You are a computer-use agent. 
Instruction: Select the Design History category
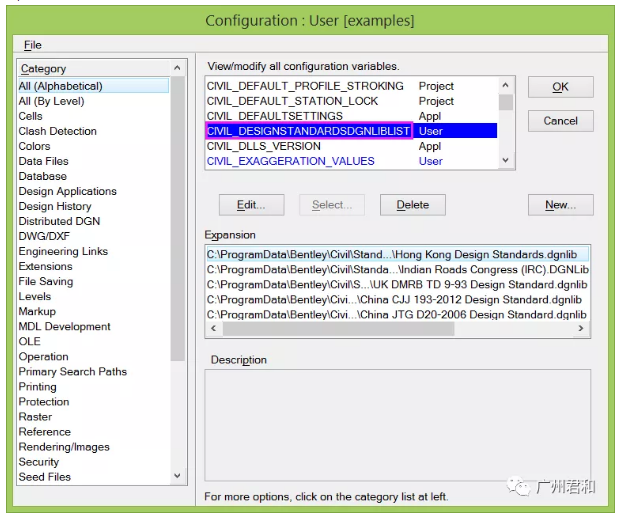point(94,207)
